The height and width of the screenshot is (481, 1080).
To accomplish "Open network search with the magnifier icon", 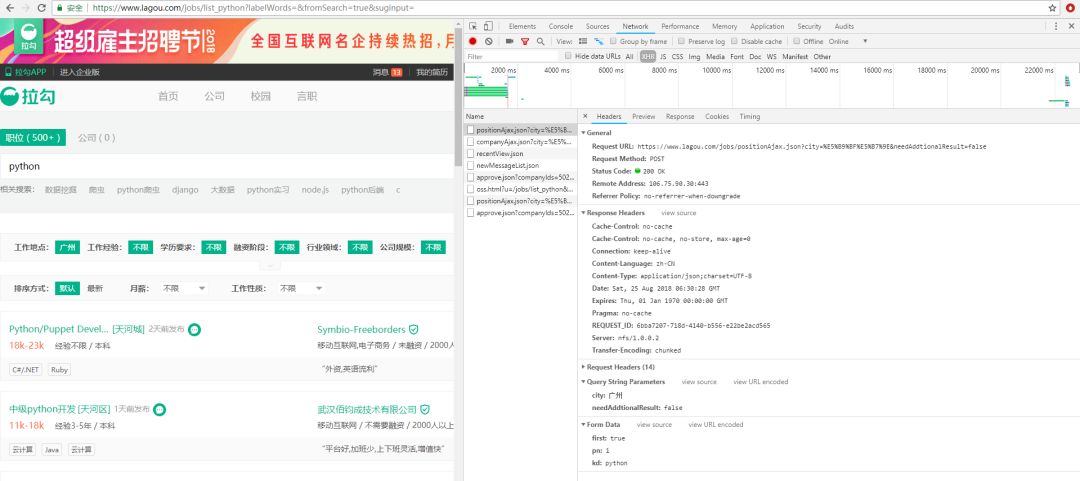I will point(540,41).
